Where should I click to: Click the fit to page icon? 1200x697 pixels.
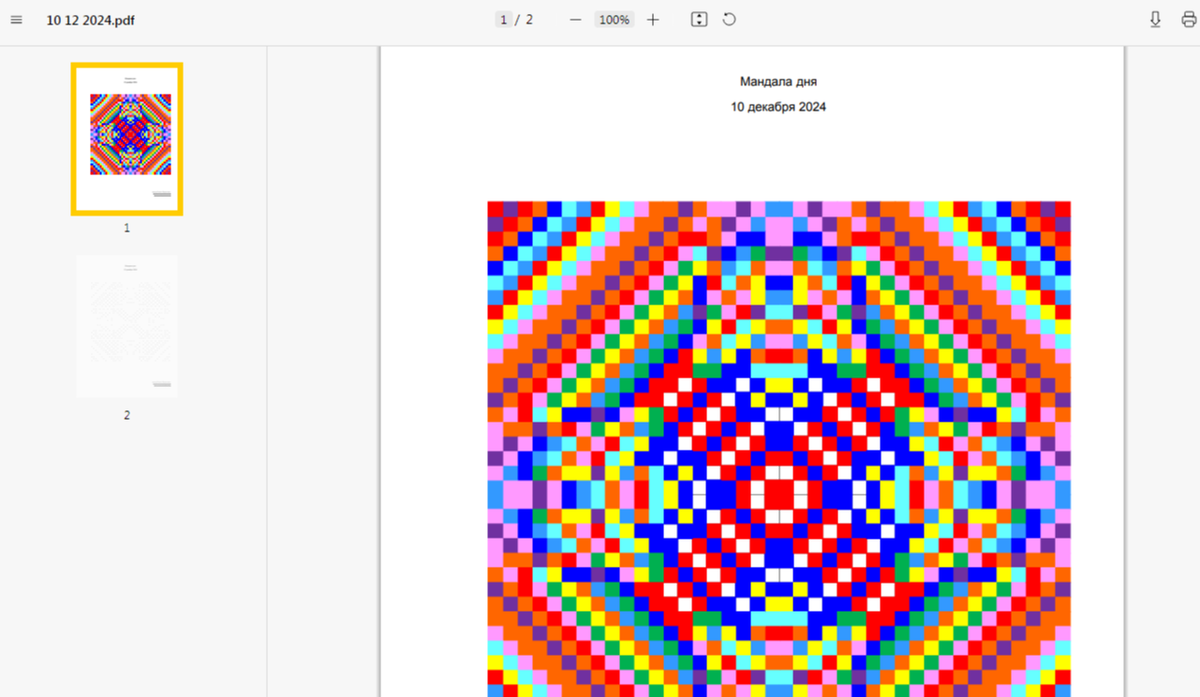tap(699, 20)
